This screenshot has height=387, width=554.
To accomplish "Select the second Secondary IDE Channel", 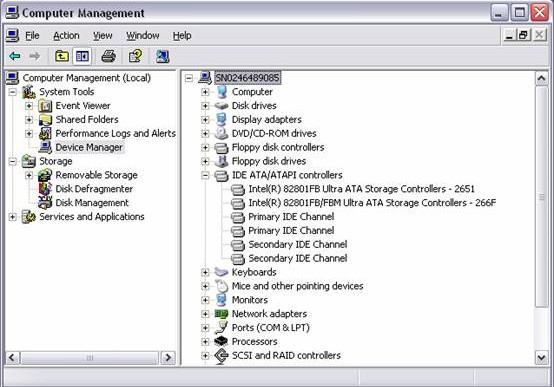I will [x=298, y=258].
